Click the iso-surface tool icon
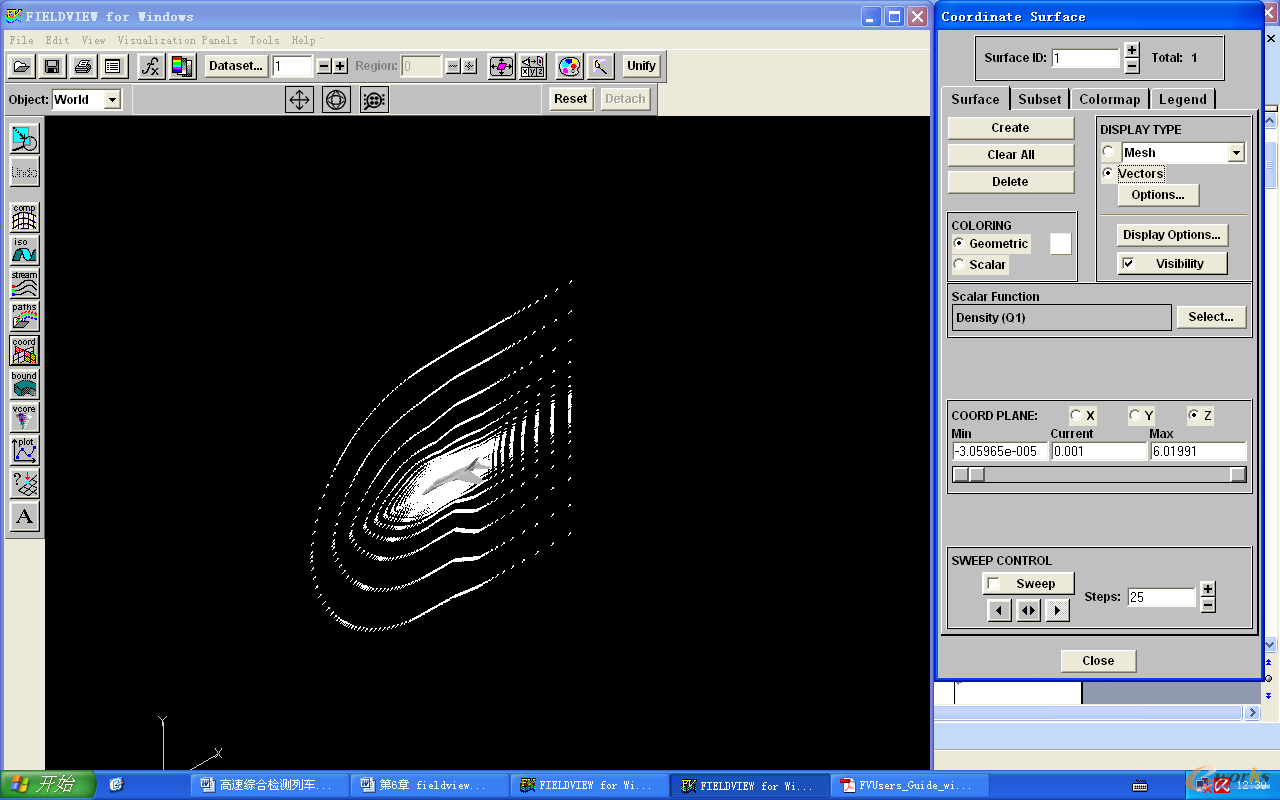Image resolution: width=1280 pixels, height=800 pixels. coord(24,250)
